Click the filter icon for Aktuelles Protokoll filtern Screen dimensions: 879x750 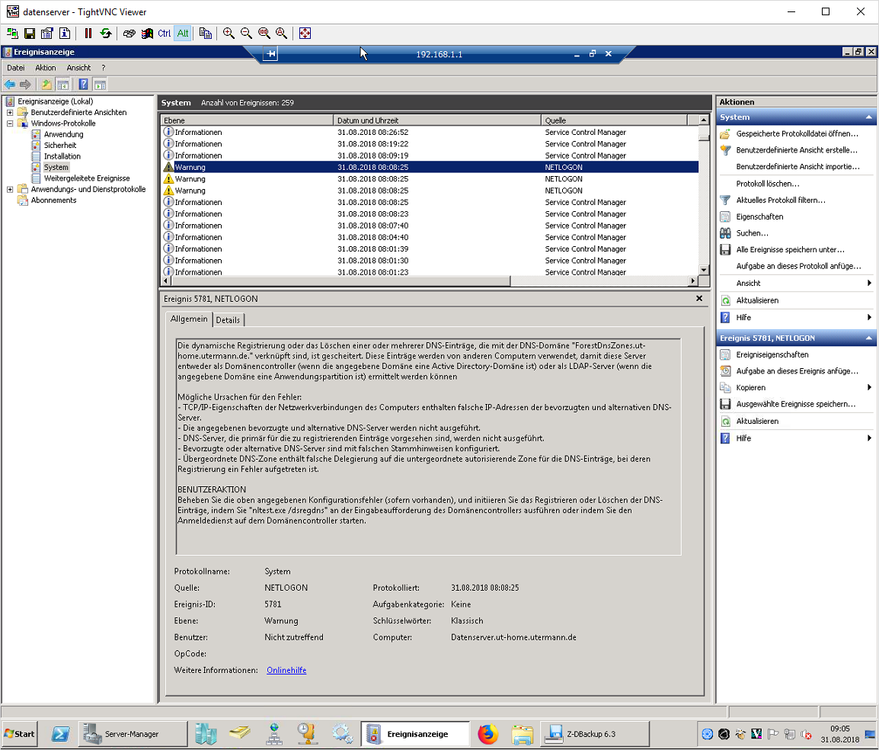pyautogui.click(x=726, y=200)
